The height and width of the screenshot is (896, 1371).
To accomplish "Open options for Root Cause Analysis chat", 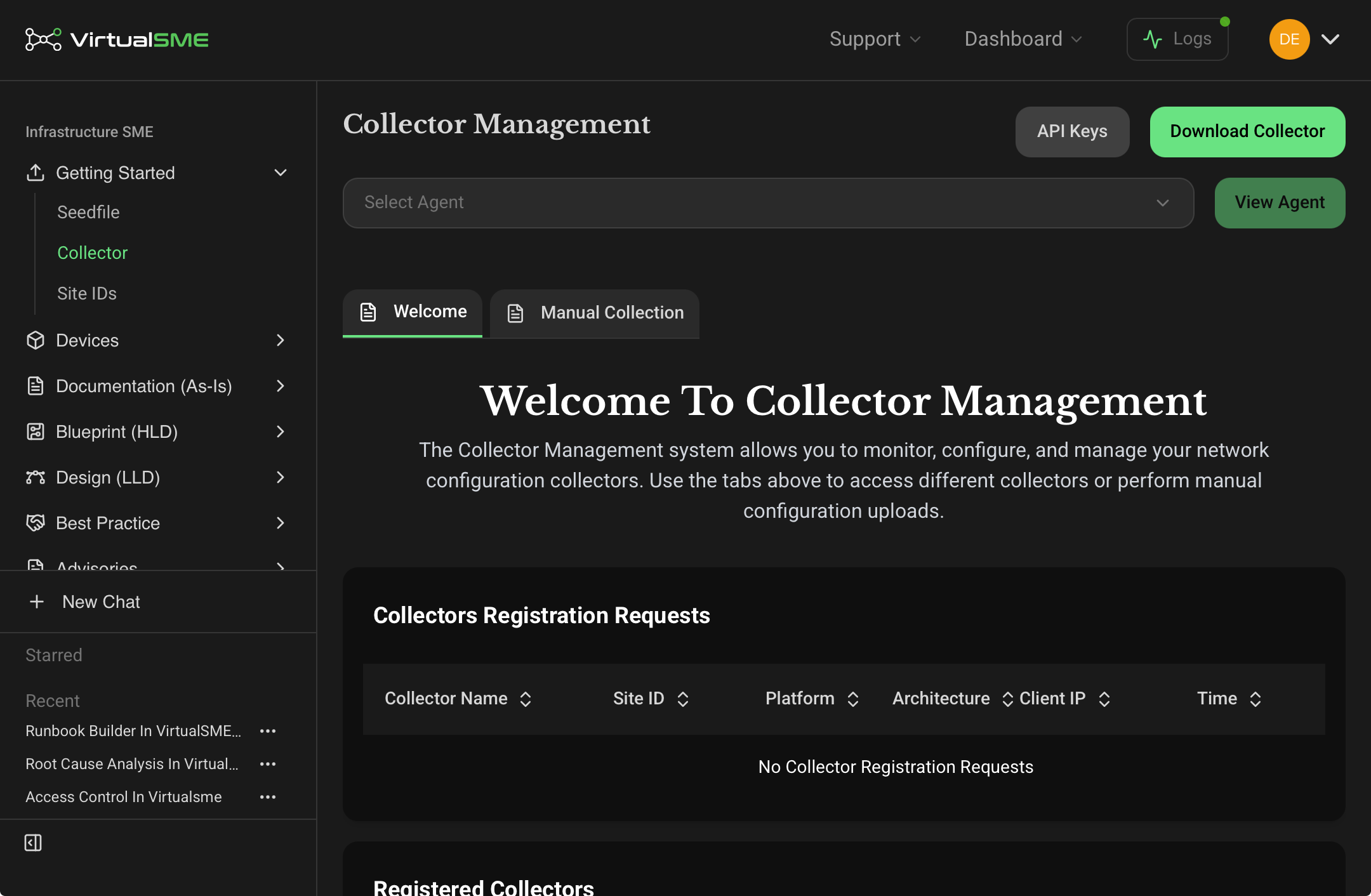I will [x=268, y=764].
